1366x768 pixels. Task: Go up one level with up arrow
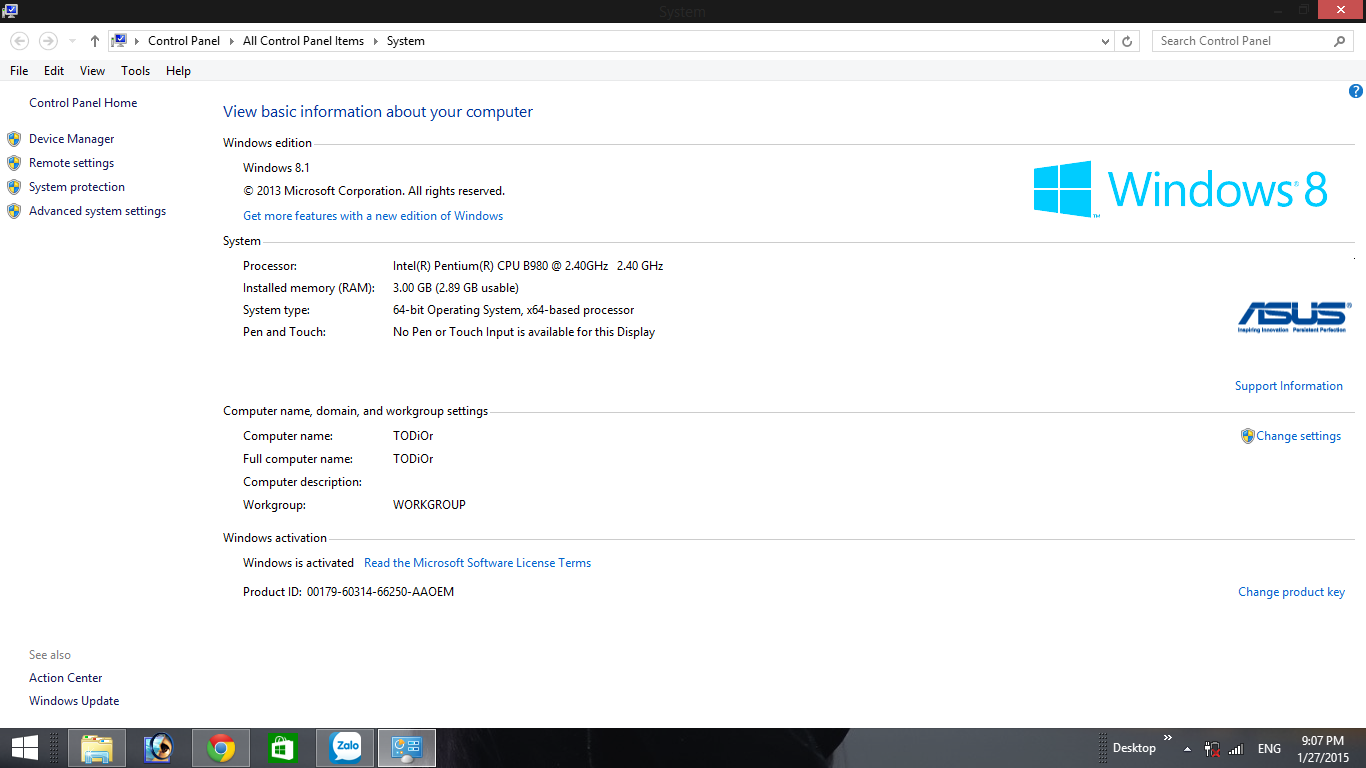point(95,41)
